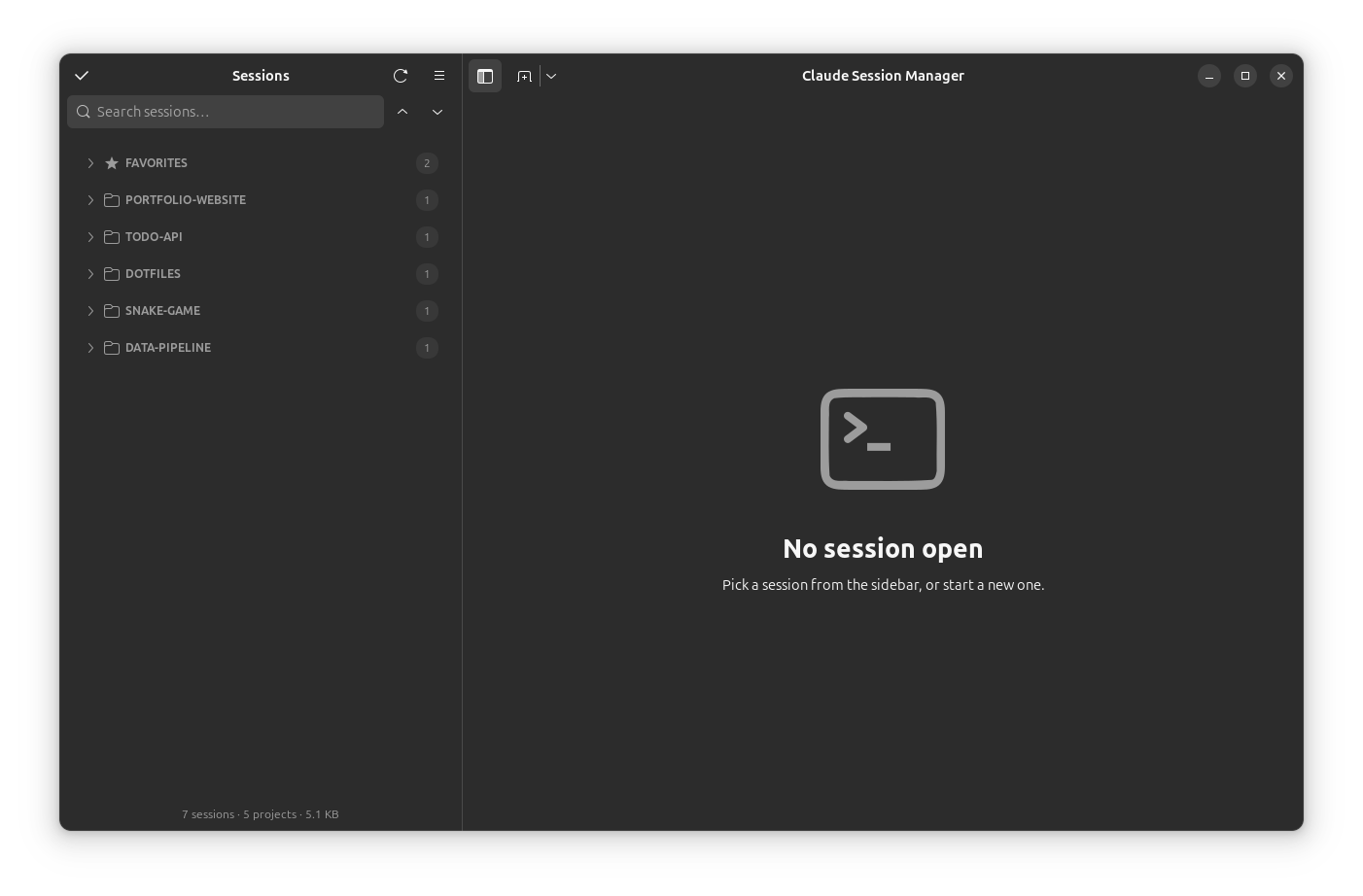
Task: Select the PORTFOLIO-WEBSITE label
Action: tap(186, 200)
